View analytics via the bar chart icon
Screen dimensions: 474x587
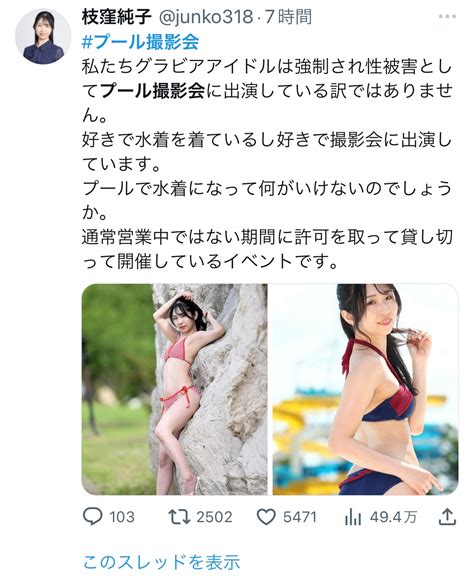(x=353, y=517)
